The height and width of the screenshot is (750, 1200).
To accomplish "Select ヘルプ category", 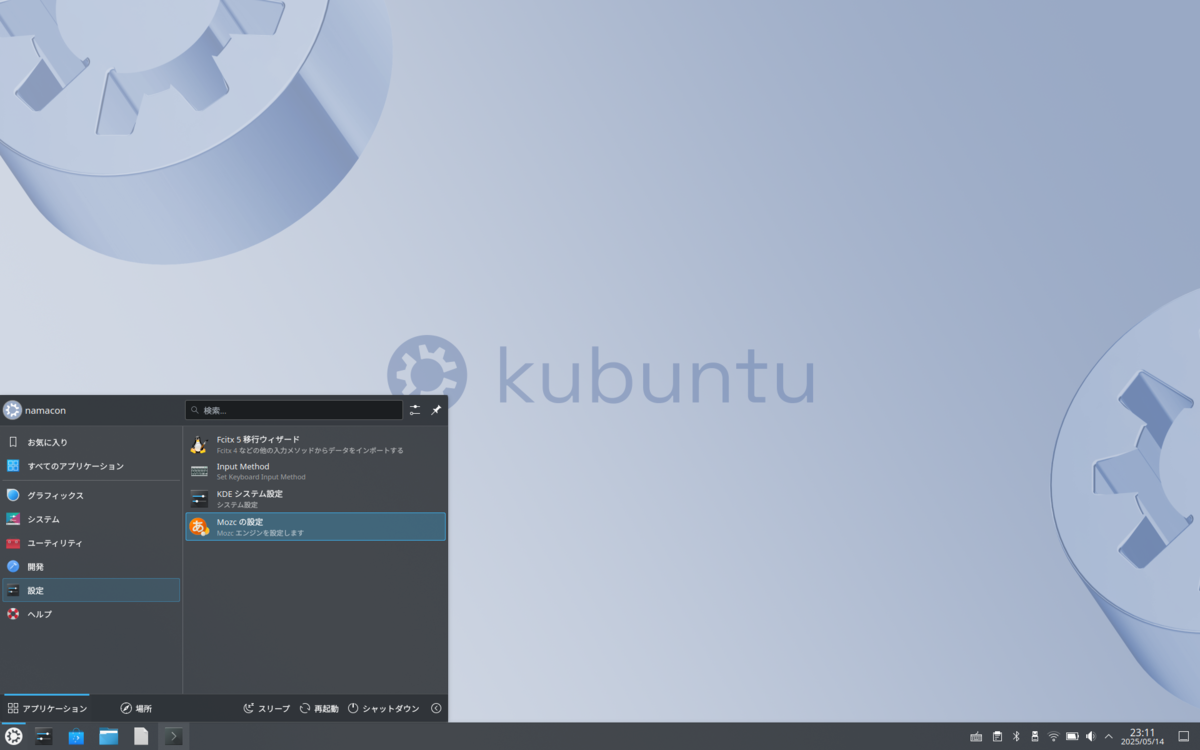I will 91,614.
